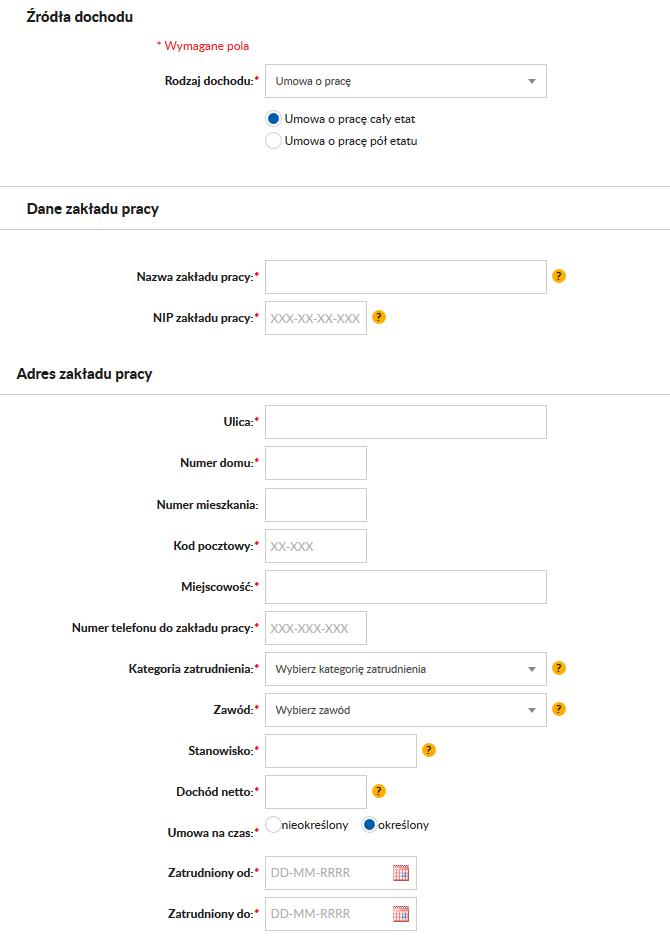
Task: Open Rodzaj dochodu dropdown
Action: pyautogui.click(x=405, y=81)
